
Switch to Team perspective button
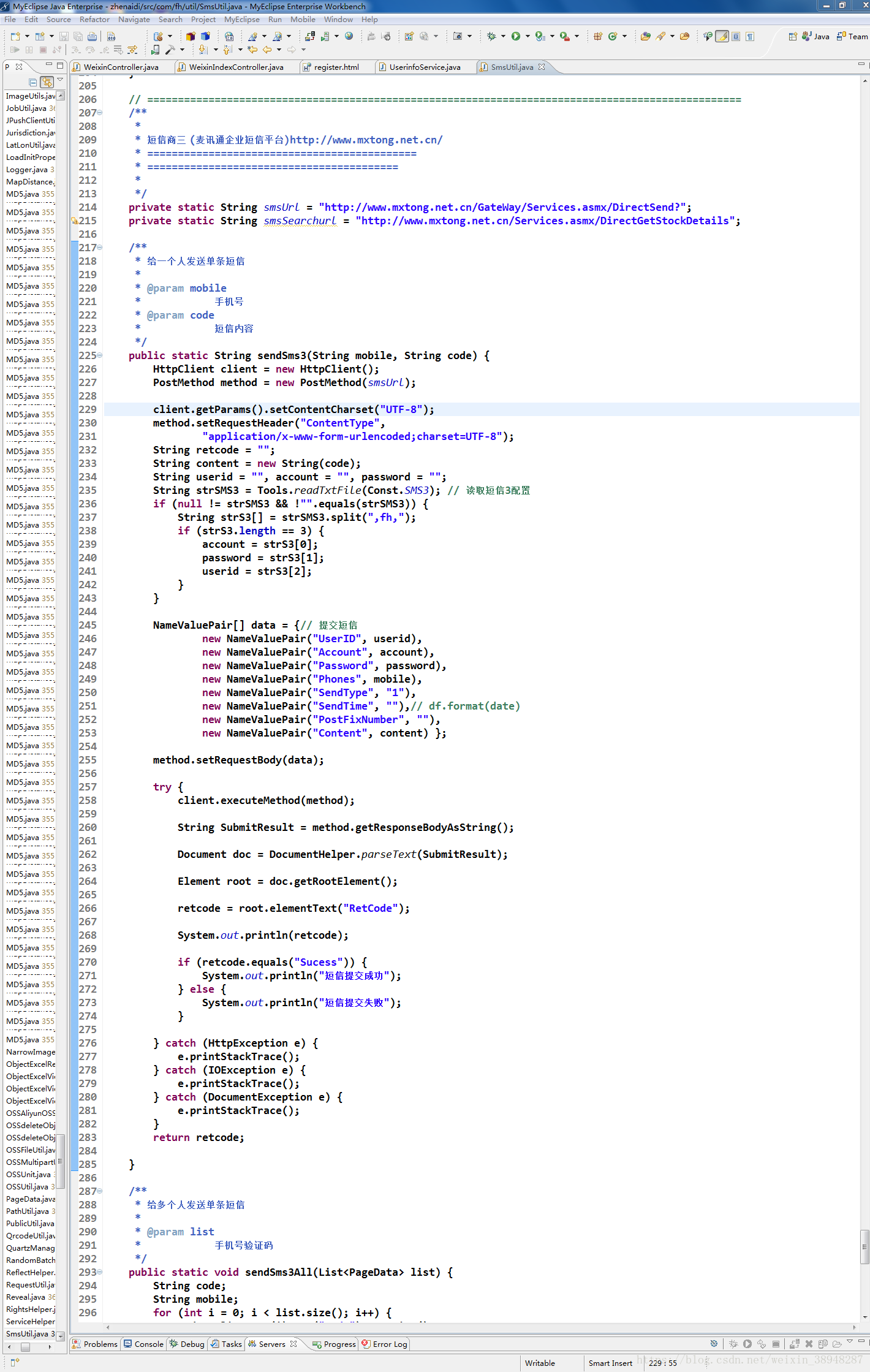tap(852, 36)
